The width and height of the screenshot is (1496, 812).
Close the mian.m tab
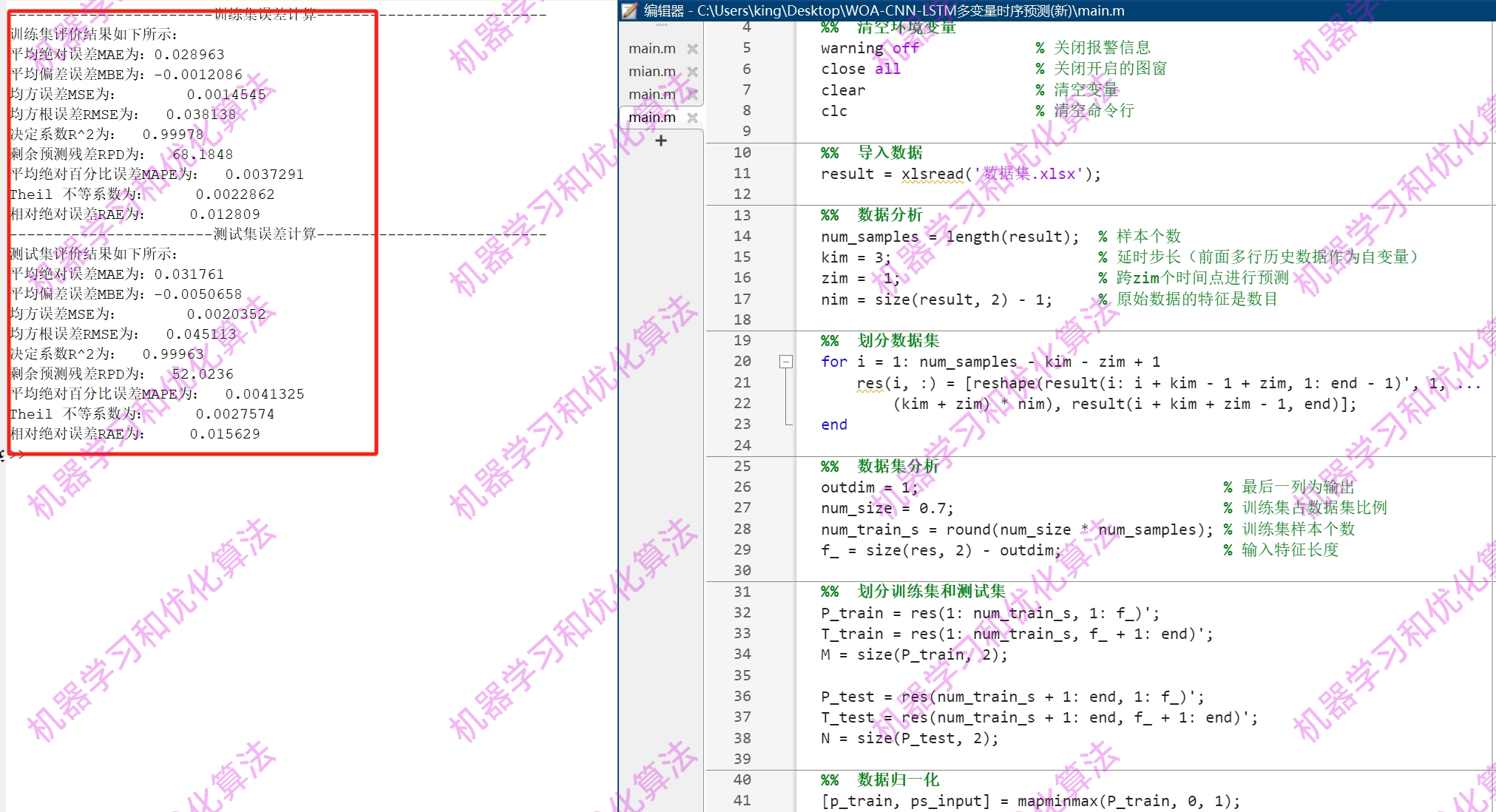pos(692,72)
